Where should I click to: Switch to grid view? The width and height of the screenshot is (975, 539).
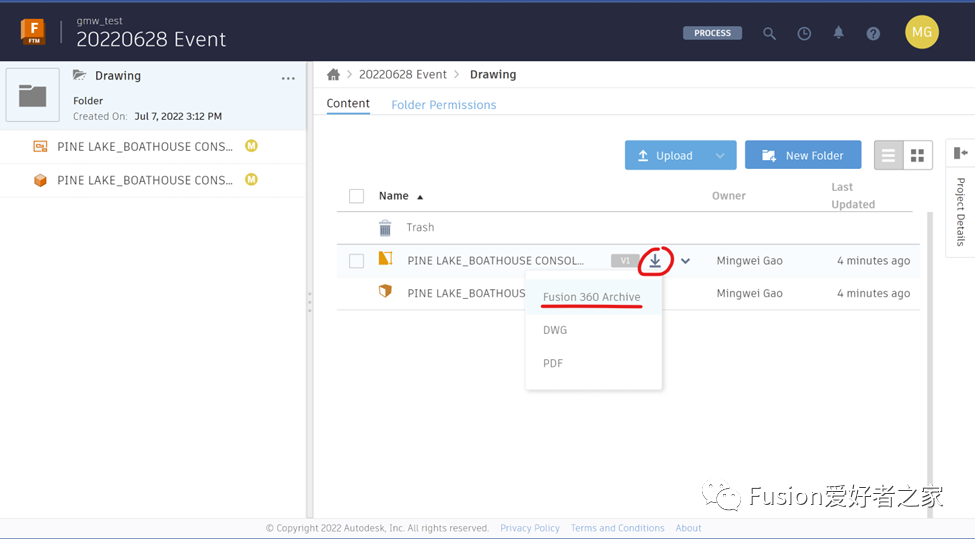point(918,155)
